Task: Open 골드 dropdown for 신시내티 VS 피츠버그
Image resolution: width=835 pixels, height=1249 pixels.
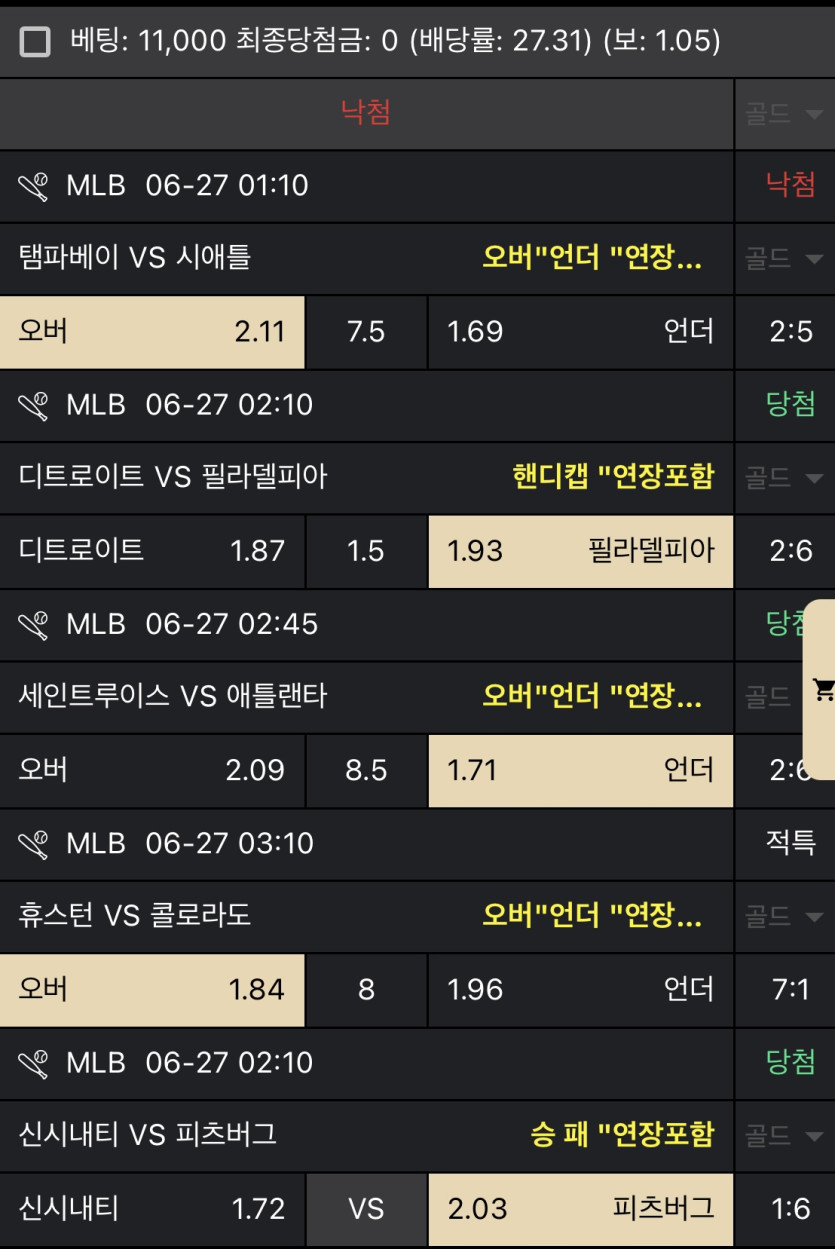Action: tap(784, 1135)
